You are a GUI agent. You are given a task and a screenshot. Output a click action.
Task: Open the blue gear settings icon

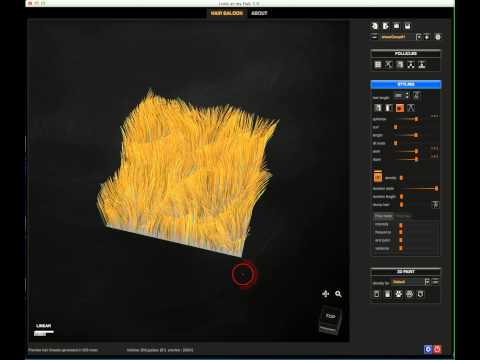pos(428,349)
